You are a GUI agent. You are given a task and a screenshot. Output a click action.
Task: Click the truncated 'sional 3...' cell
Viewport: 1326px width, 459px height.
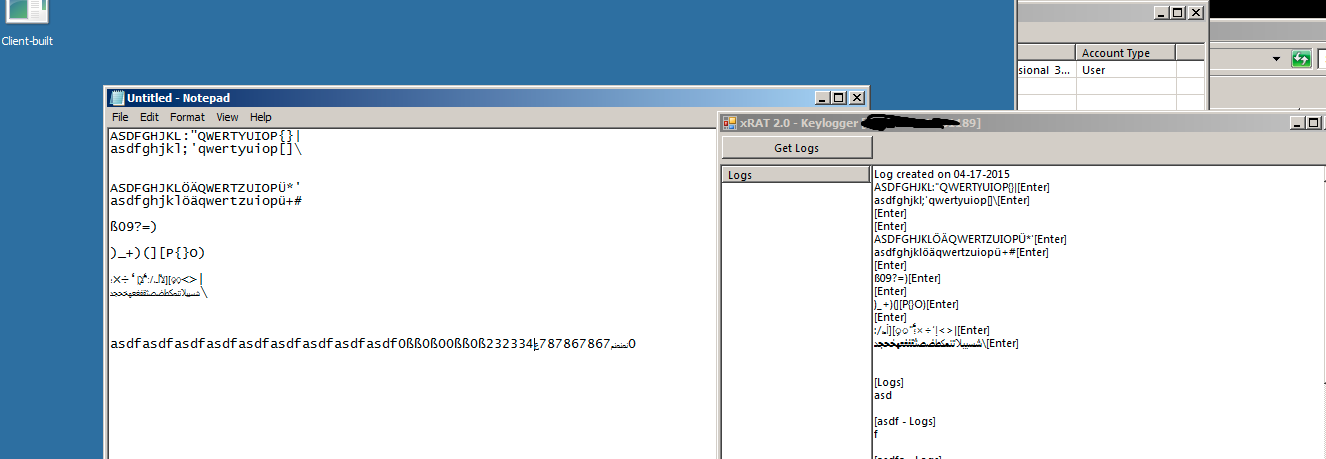1047,70
